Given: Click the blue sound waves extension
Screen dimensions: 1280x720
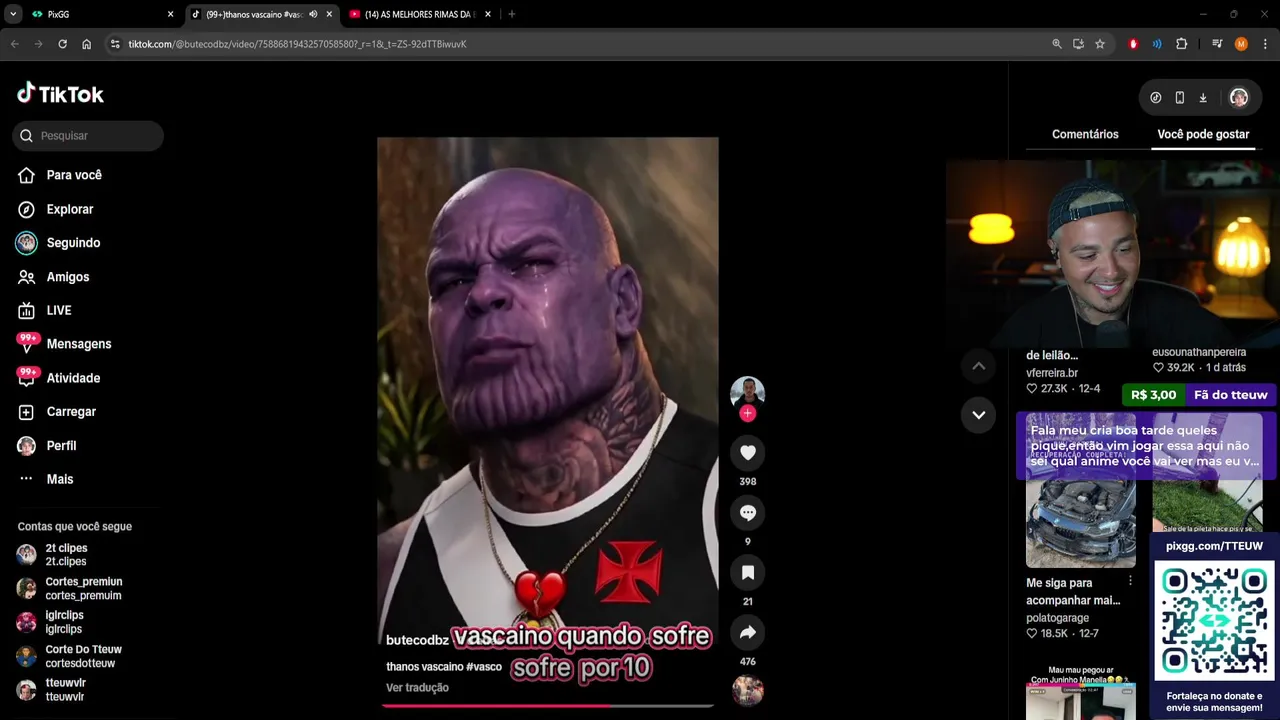Looking at the screenshot, I should [1157, 44].
